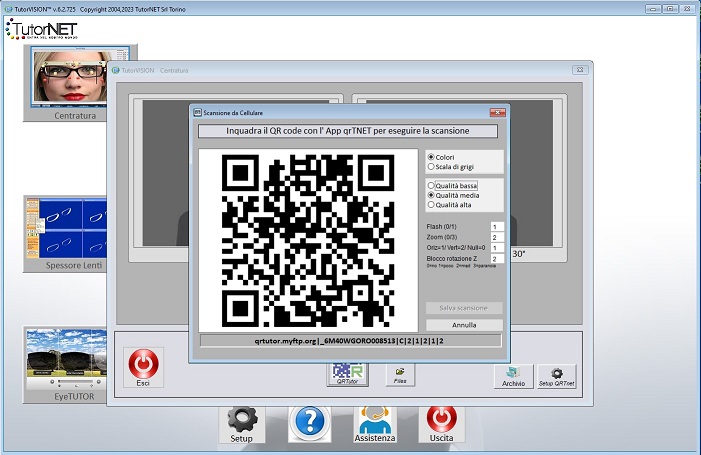Click the QR code image
The width and height of the screenshot is (701, 455).
click(308, 240)
